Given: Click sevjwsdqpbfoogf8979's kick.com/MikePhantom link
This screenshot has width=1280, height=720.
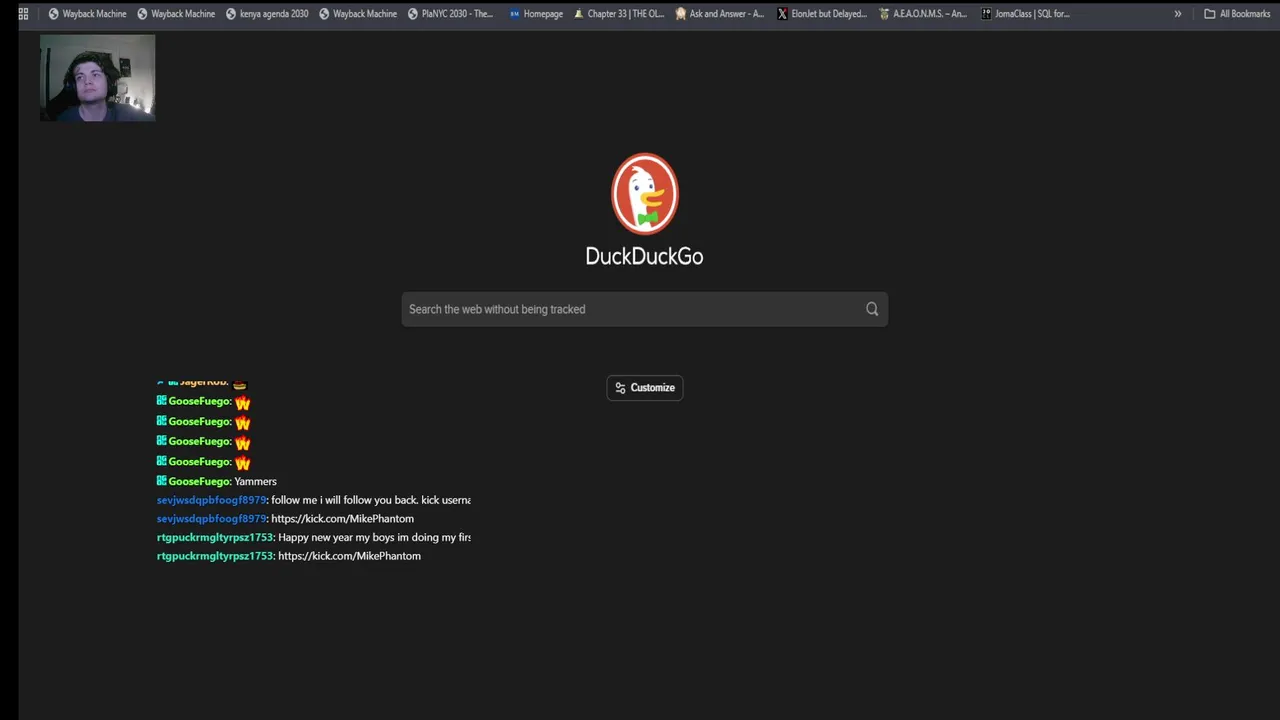Looking at the screenshot, I should pyautogui.click(x=342, y=519).
